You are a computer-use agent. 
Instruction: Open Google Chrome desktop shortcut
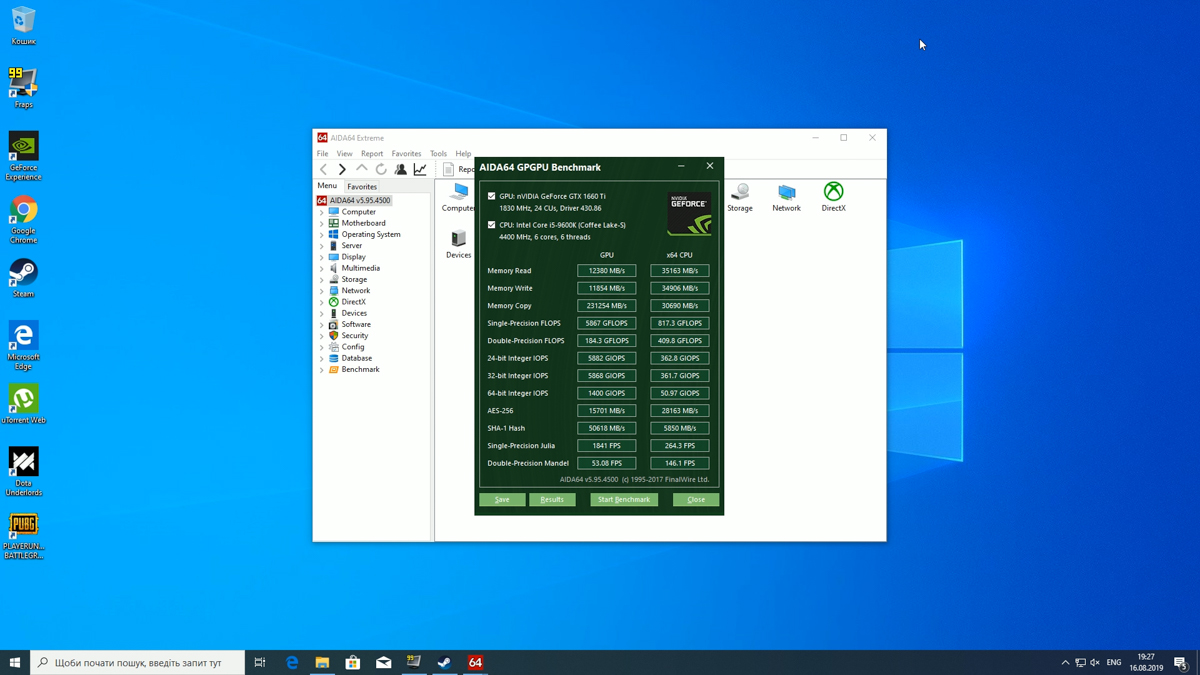[23, 220]
